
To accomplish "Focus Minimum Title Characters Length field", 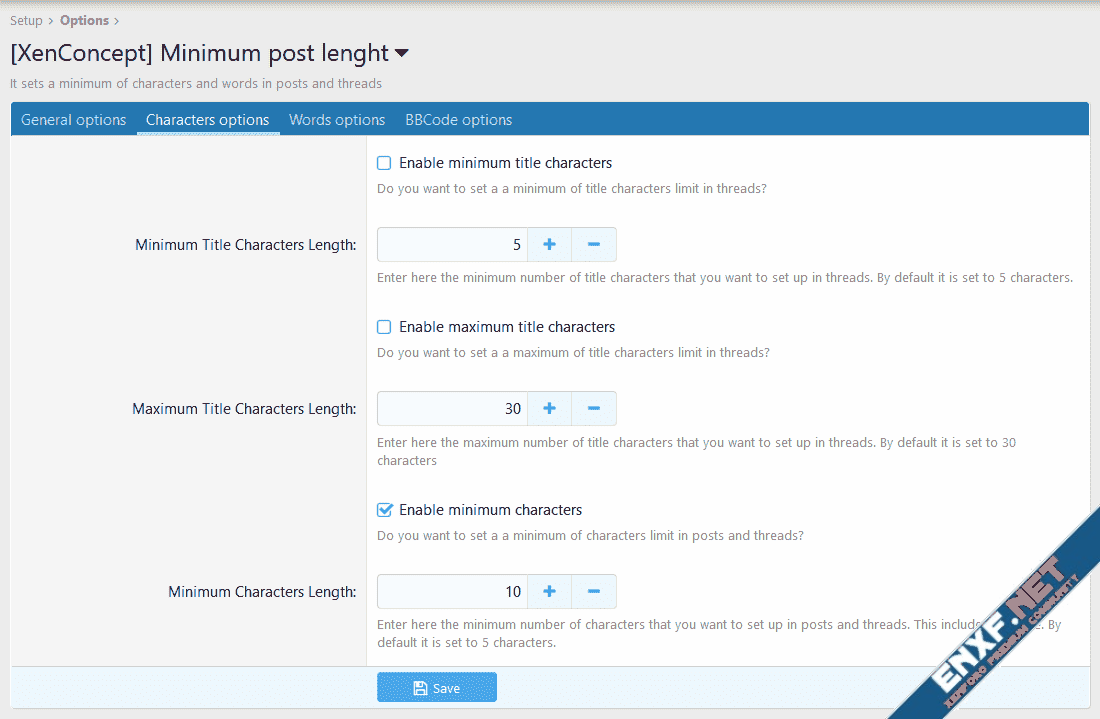I will point(452,244).
